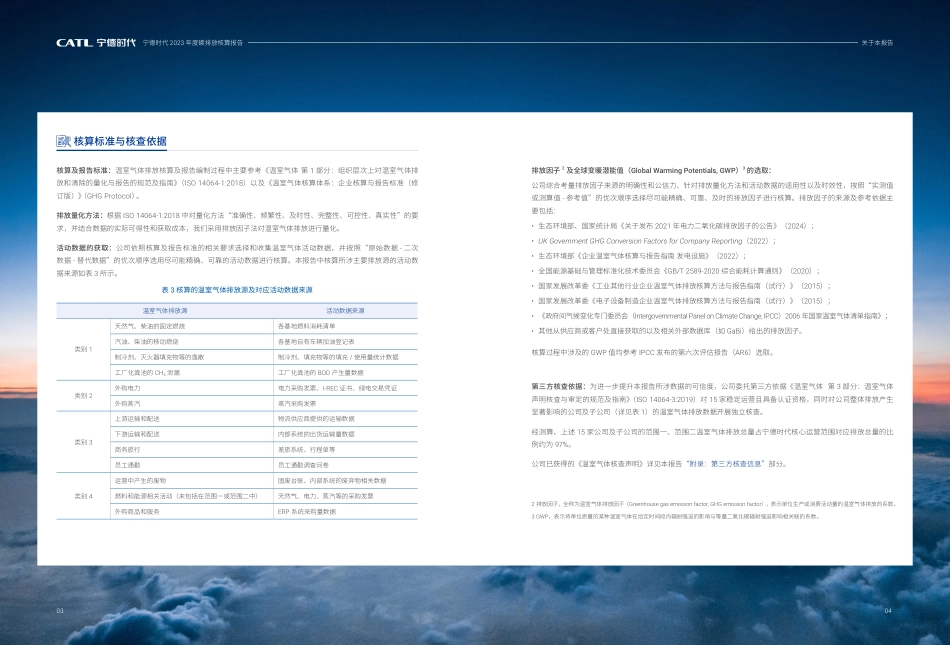The width and height of the screenshot is (950, 645).
Task: Click the column header 活动数据来源
Action: point(345,311)
